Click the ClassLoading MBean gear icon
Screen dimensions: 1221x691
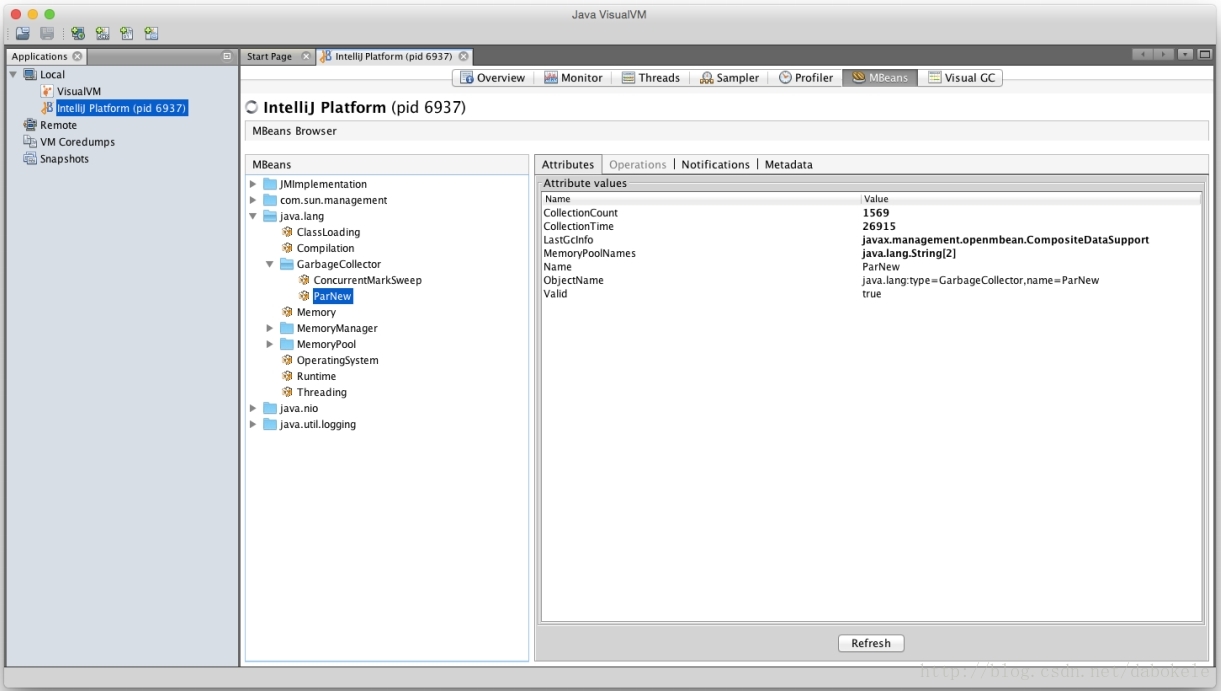click(288, 232)
